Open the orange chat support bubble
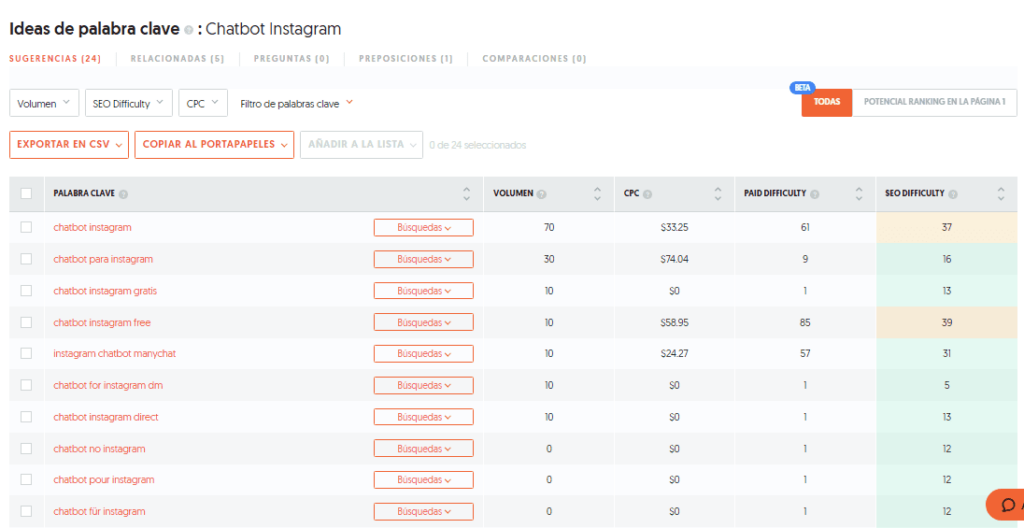Image resolution: width=1024 pixels, height=528 pixels. click(x=1006, y=504)
